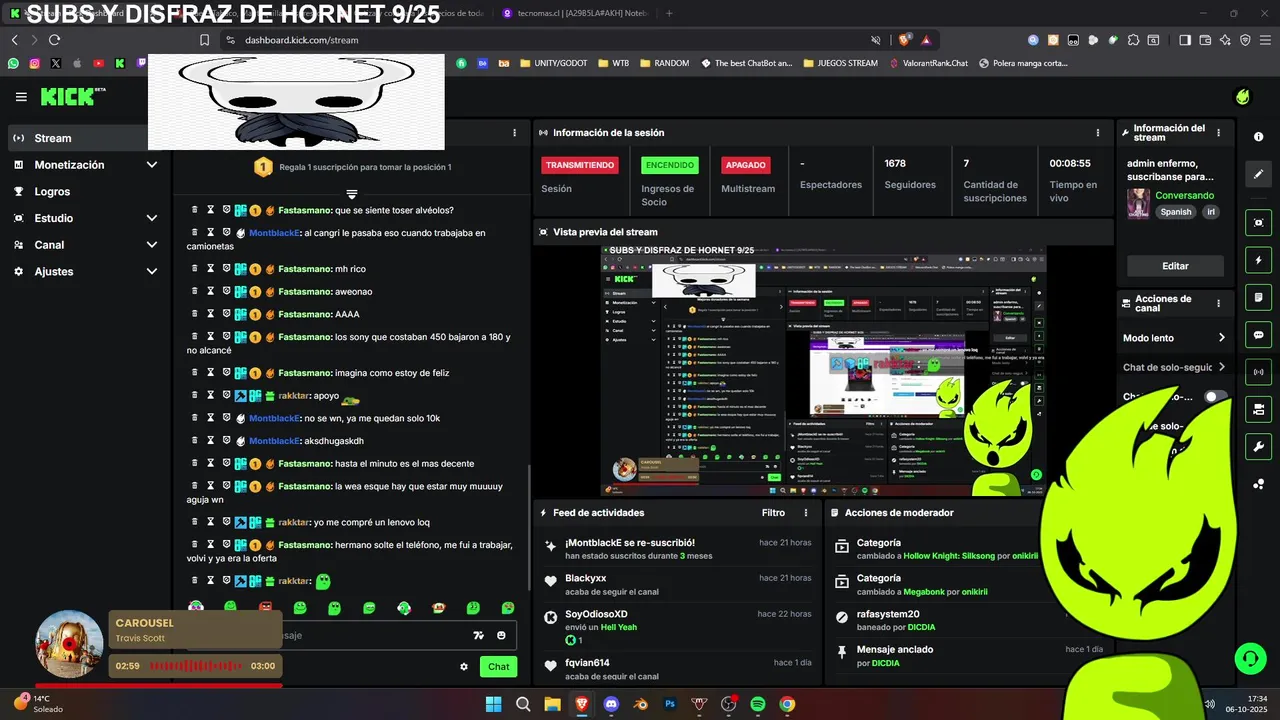The image size is (1280, 720).
Task: Click the APAGADO multistream badge
Action: click(x=746, y=165)
